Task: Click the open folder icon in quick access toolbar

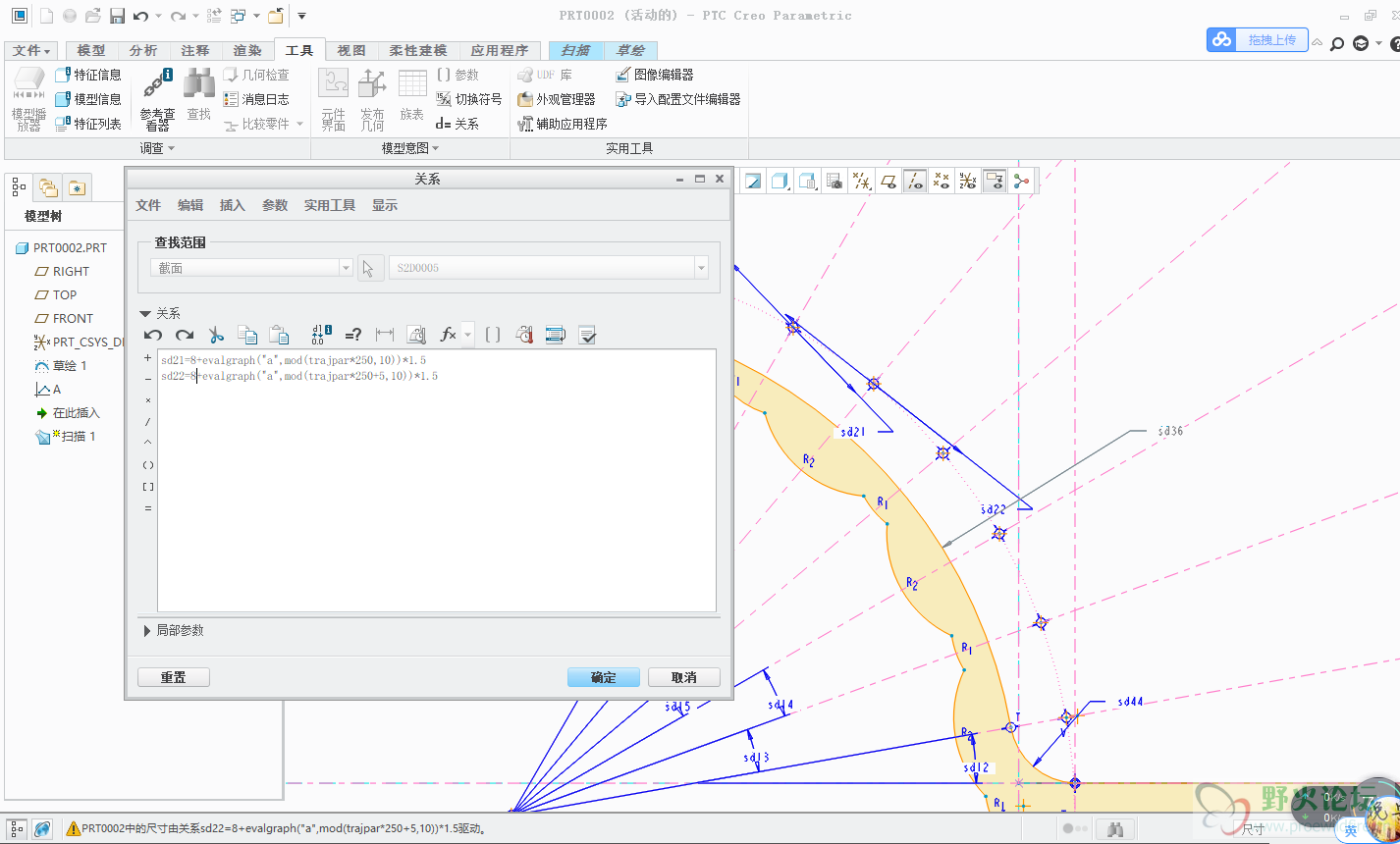Action: tap(93, 16)
